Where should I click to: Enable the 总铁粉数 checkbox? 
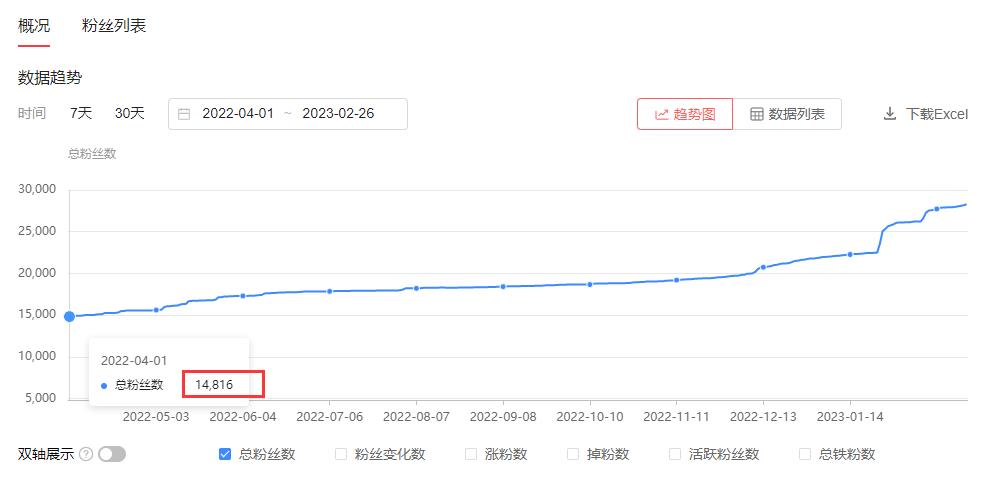tap(805, 454)
